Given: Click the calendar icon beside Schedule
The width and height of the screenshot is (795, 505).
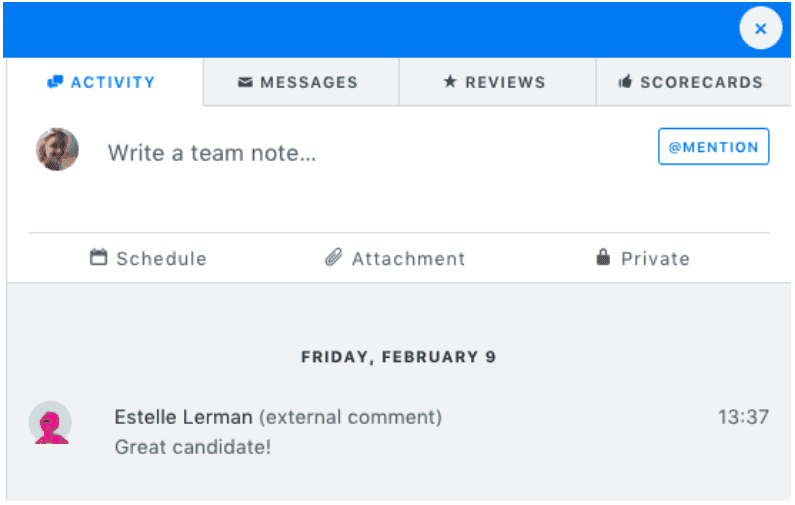Looking at the screenshot, I should pyautogui.click(x=98, y=257).
